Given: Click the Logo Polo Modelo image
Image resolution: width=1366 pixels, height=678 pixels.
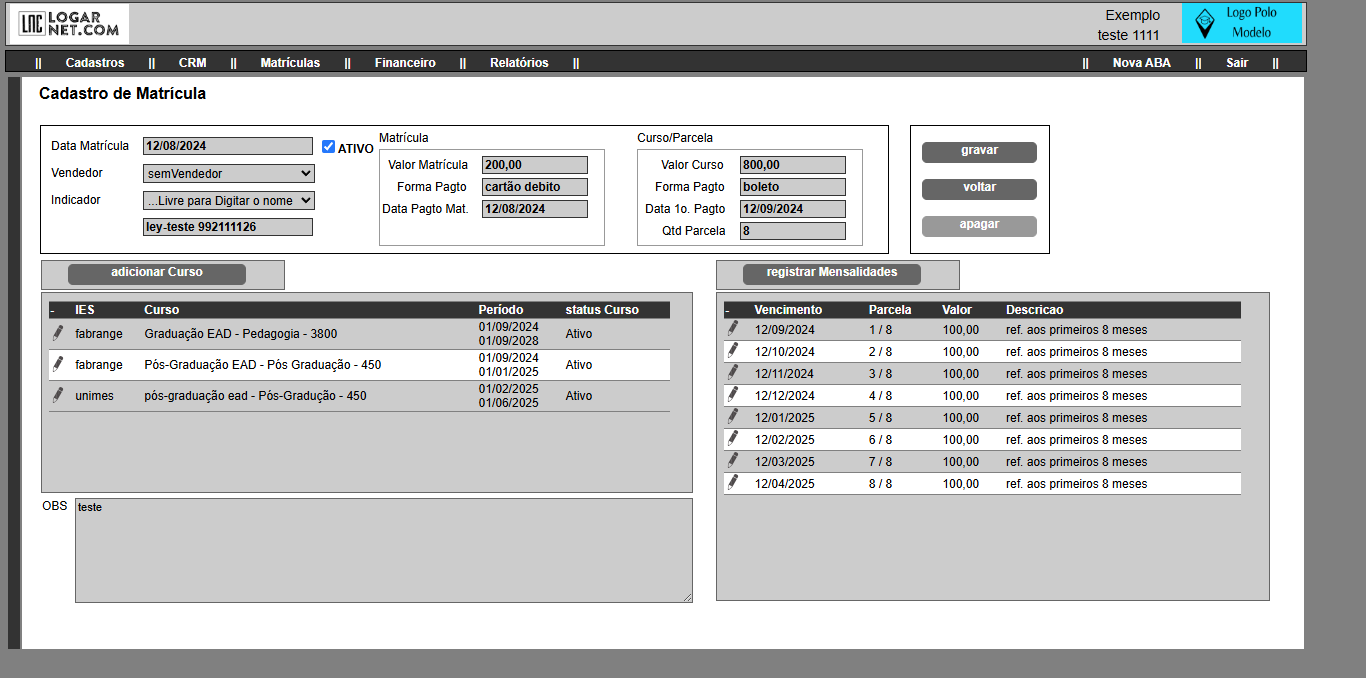Looking at the screenshot, I should point(1242,24).
